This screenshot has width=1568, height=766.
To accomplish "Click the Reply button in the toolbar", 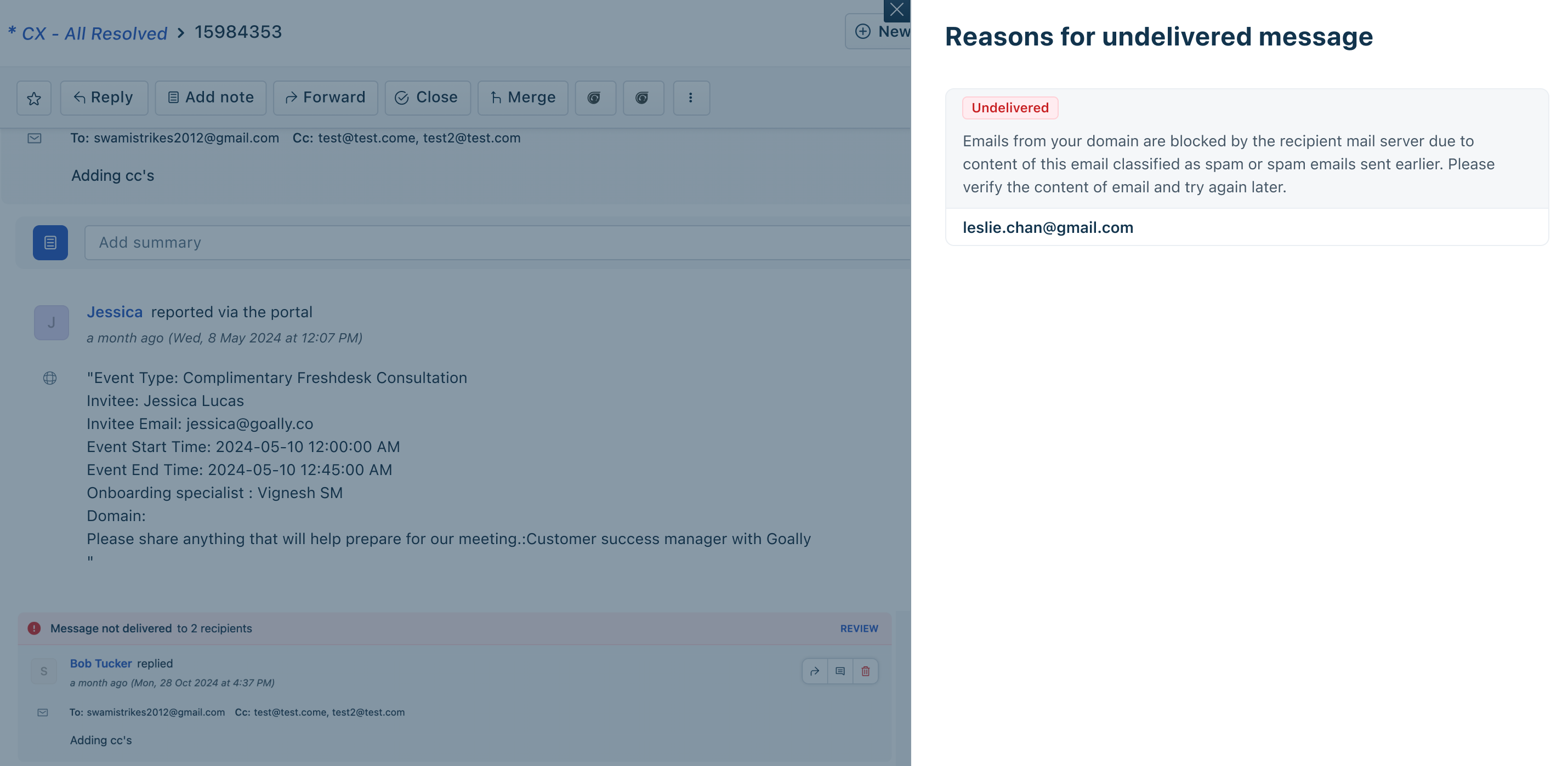I will (104, 98).
